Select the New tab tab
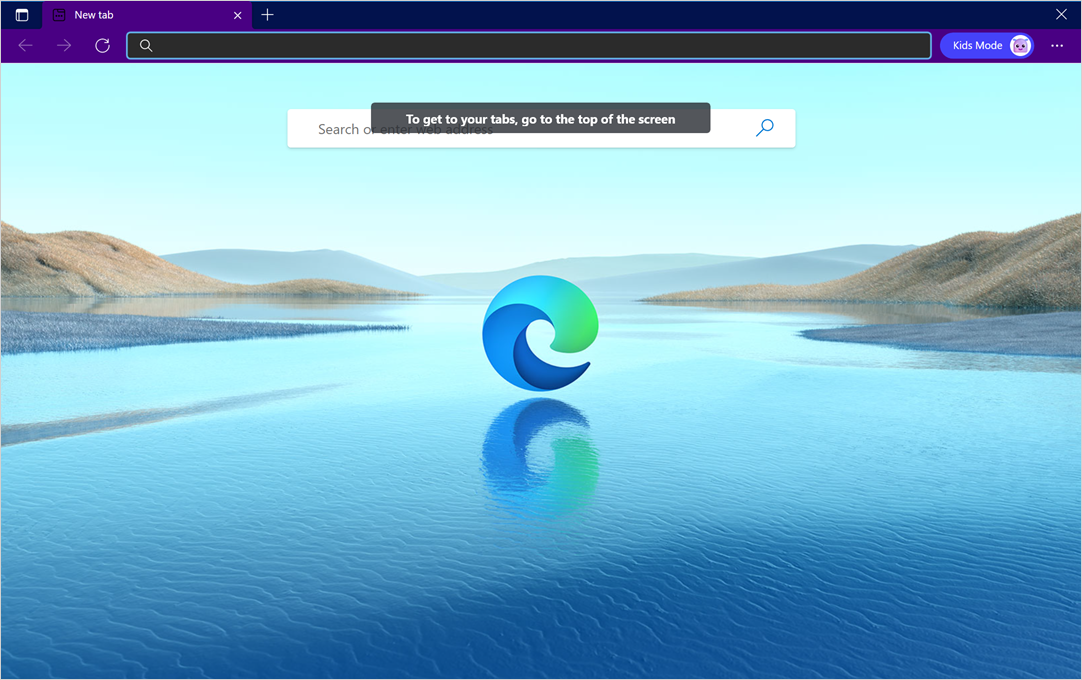This screenshot has width=1082, height=680. (x=140, y=15)
